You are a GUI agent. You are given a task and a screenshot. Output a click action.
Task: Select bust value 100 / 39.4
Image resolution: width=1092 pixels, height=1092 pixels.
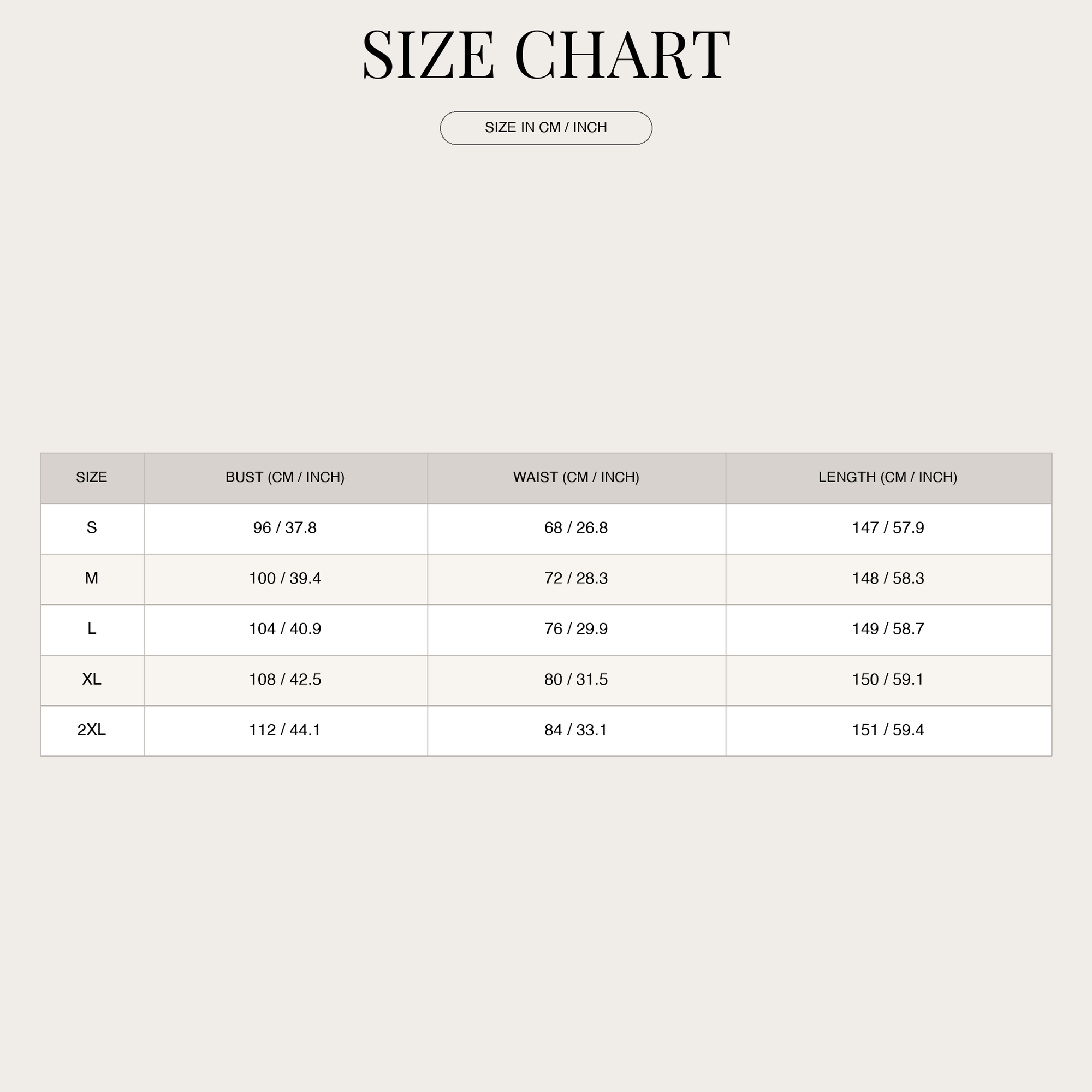(285, 578)
